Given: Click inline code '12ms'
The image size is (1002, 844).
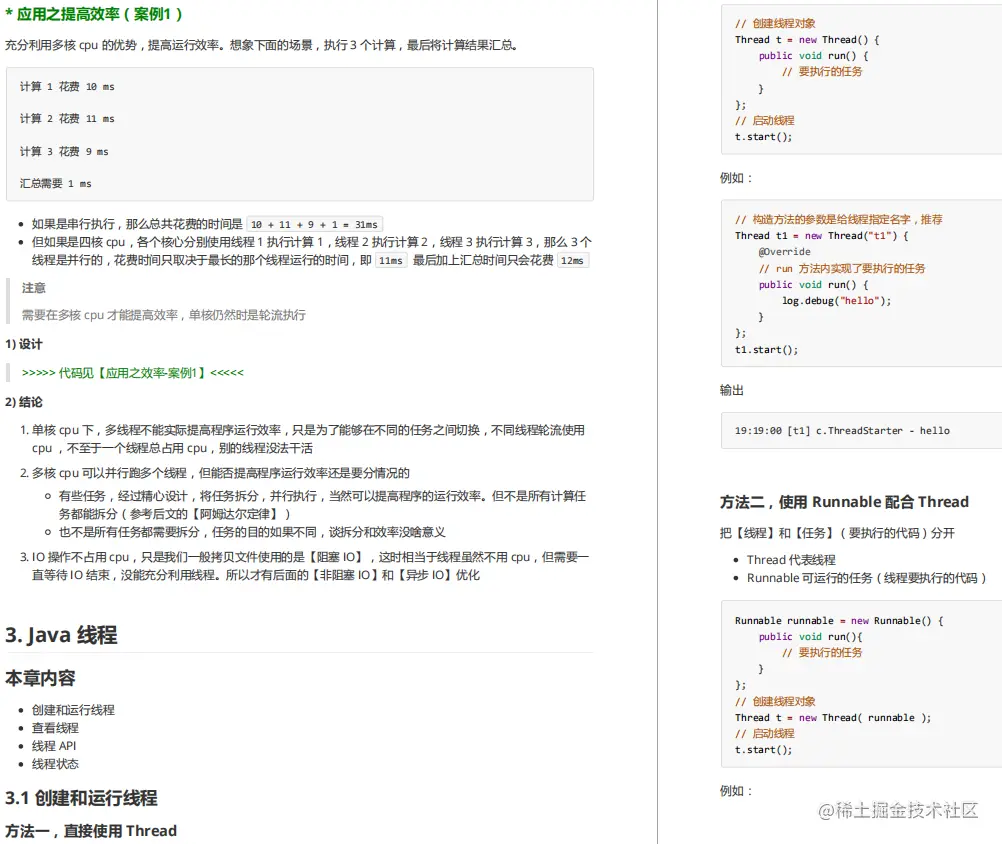Looking at the screenshot, I should 572,260.
